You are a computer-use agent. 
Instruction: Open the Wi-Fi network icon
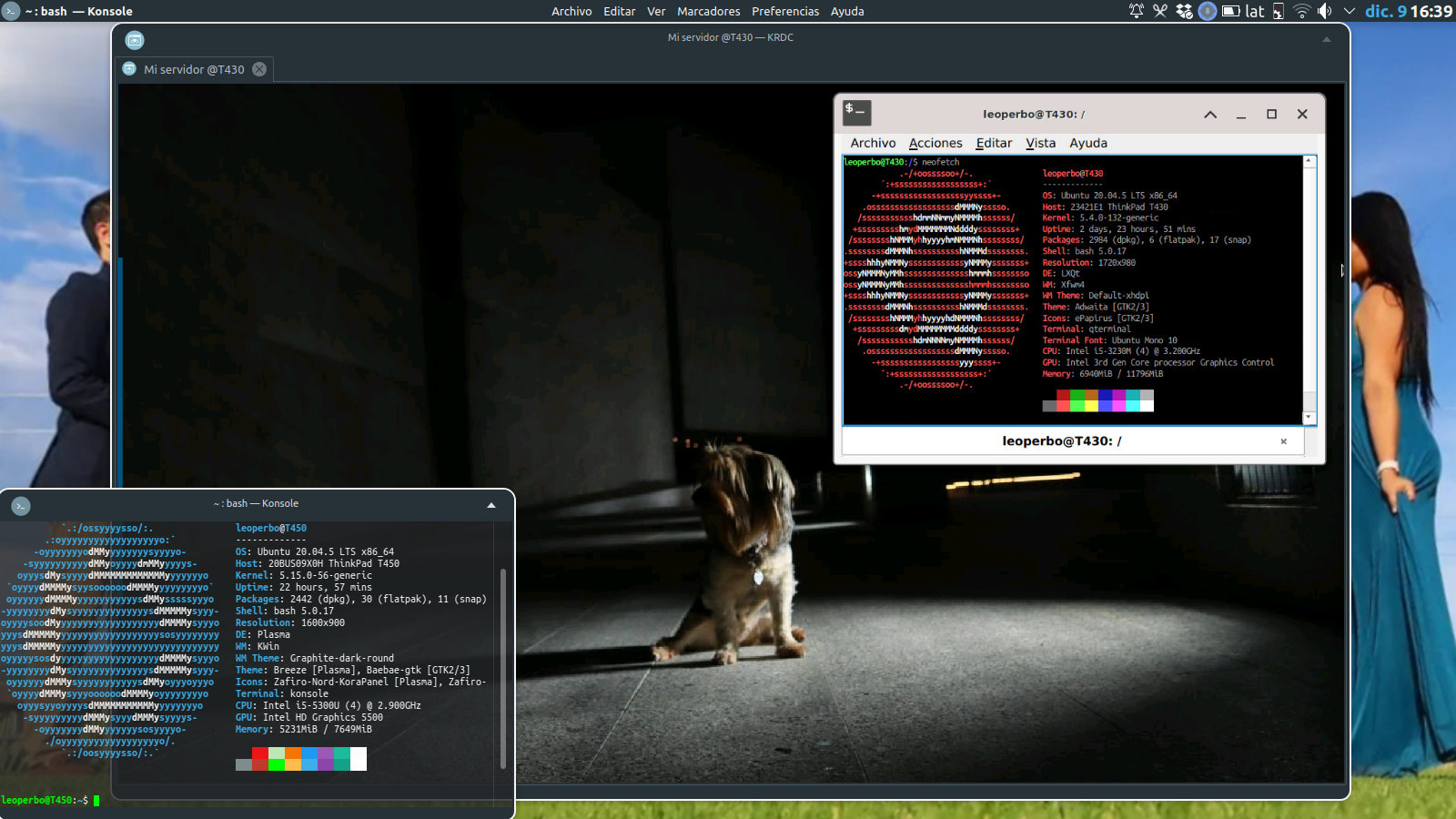click(x=1302, y=11)
